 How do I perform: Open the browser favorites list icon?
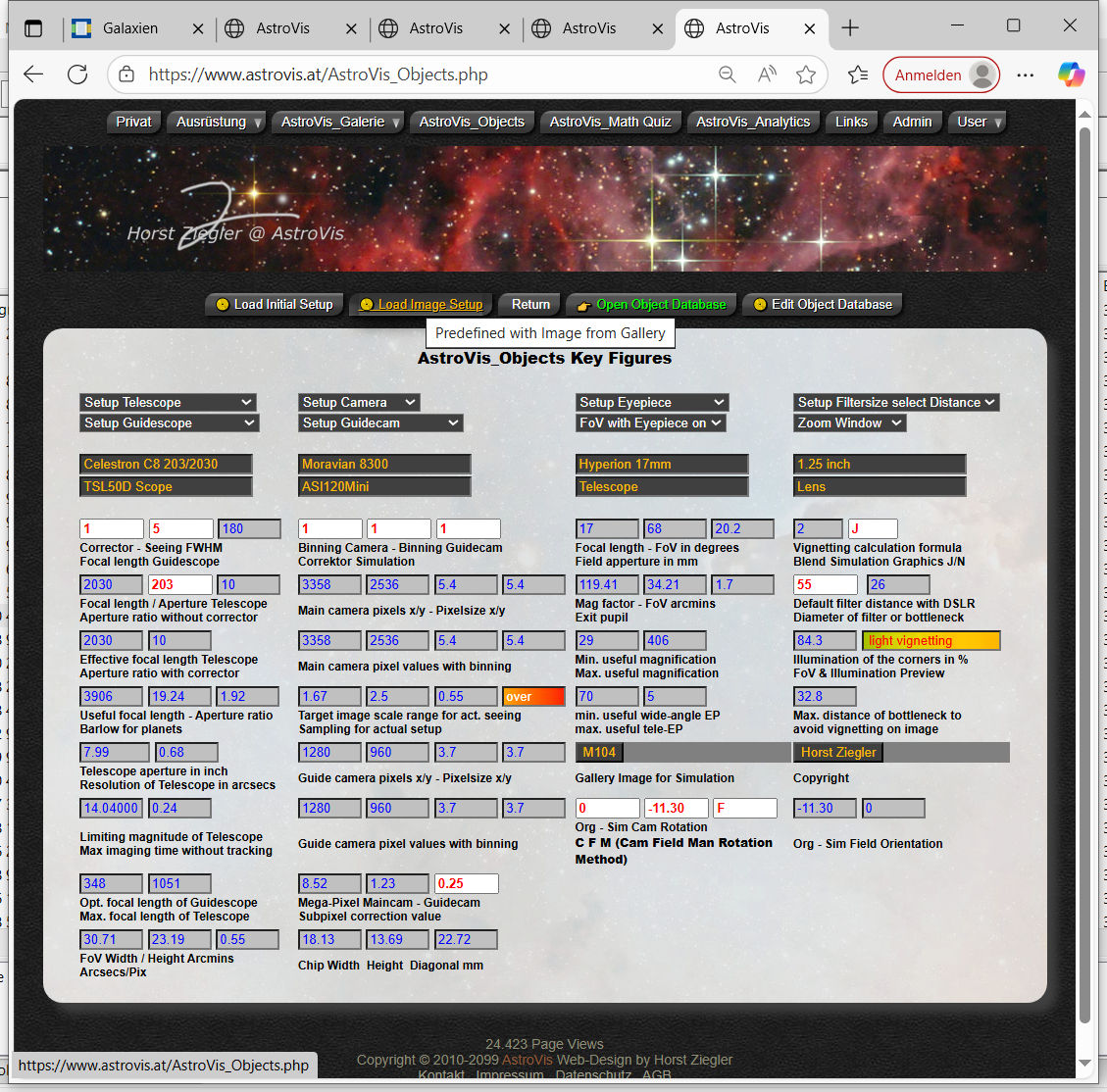858,74
